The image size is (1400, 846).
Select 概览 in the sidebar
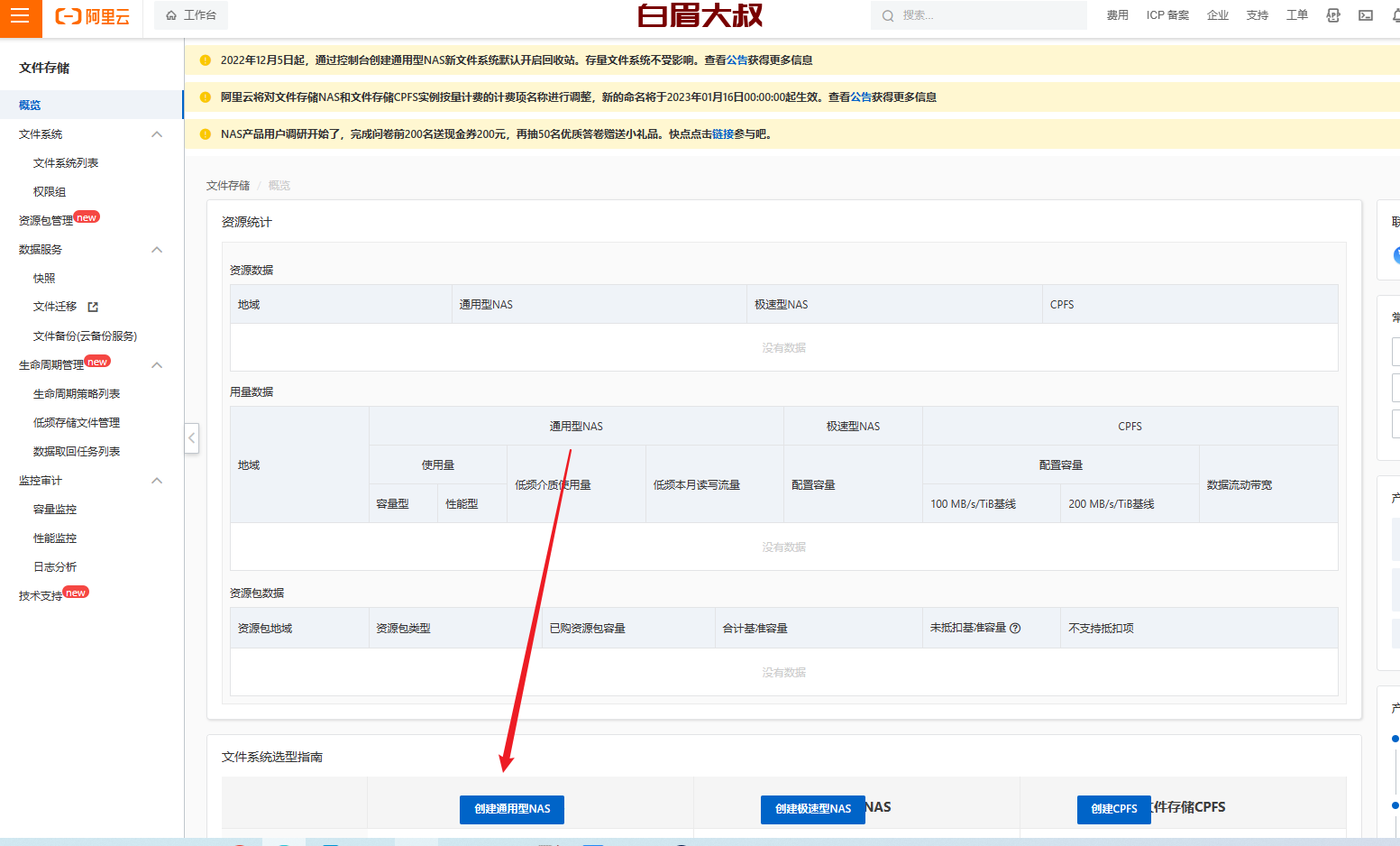(x=91, y=105)
